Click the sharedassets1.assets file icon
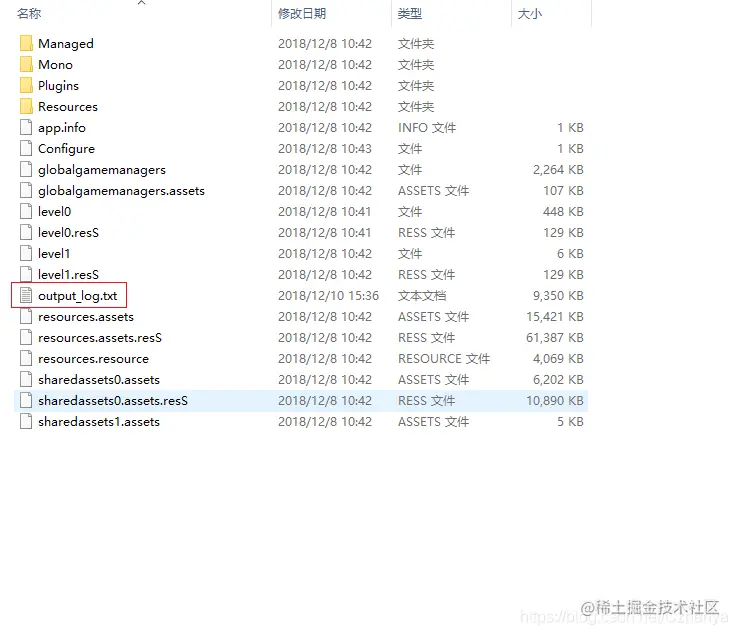738x635 pixels. [x=26, y=422]
